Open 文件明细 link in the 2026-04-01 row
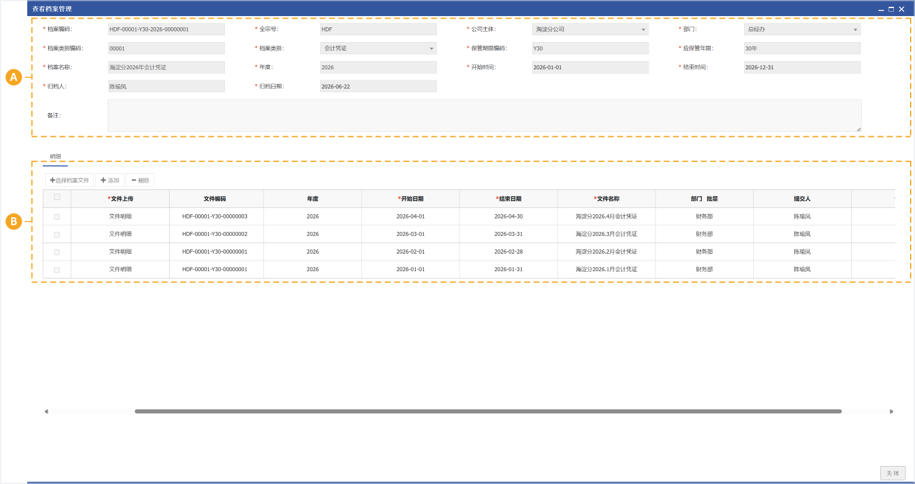The image size is (915, 484). point(120,216)
